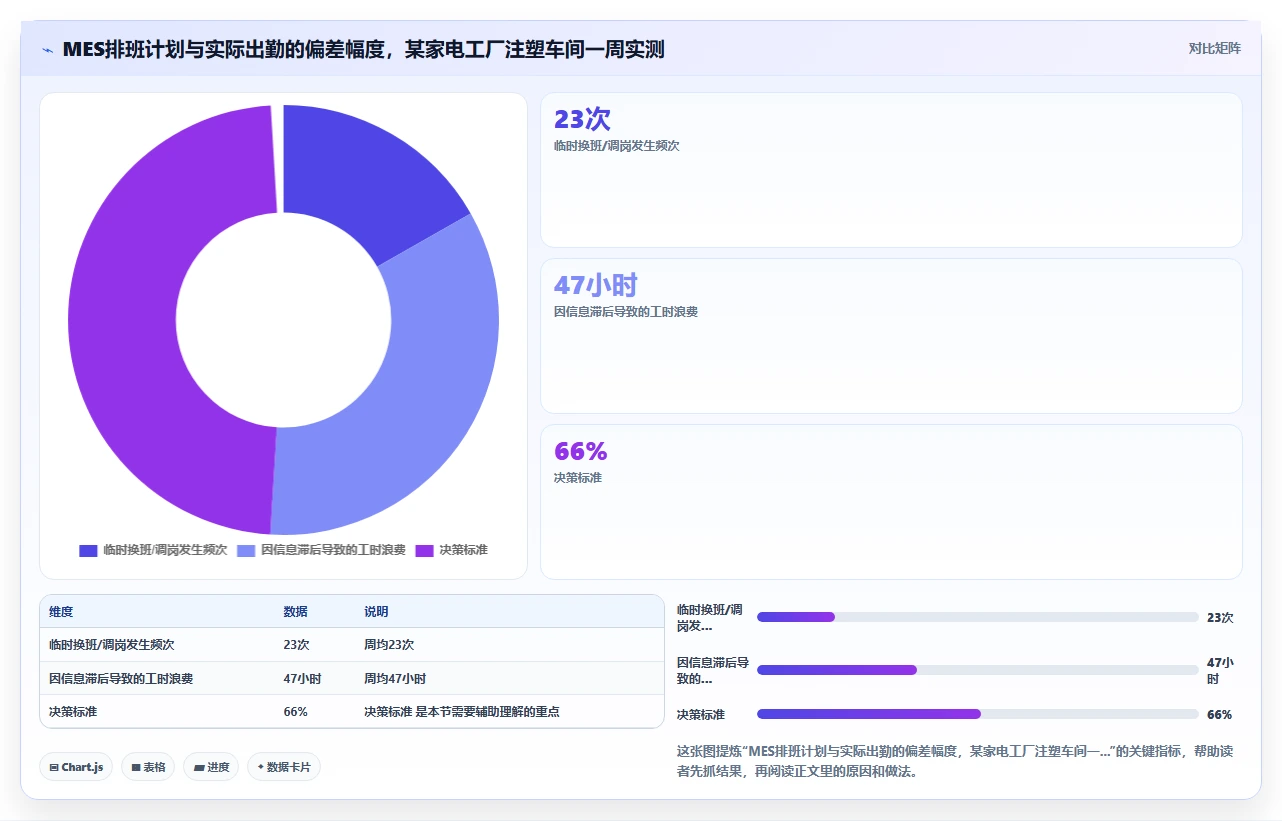The height and width of the screenshot is (821, 1282).
Task: Click the 维度 column header
Action: (61, 612)
